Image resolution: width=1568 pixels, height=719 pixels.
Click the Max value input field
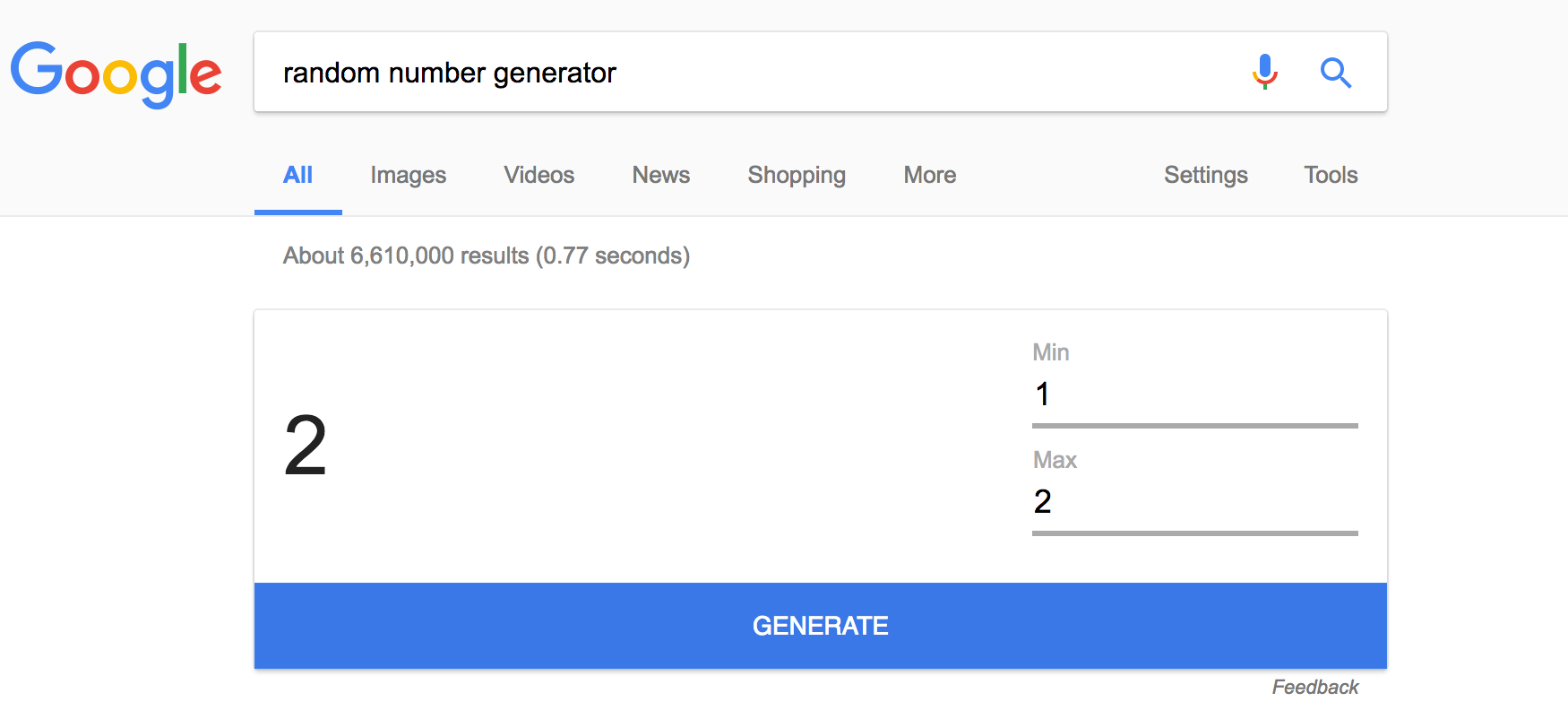pos(1194,502)
